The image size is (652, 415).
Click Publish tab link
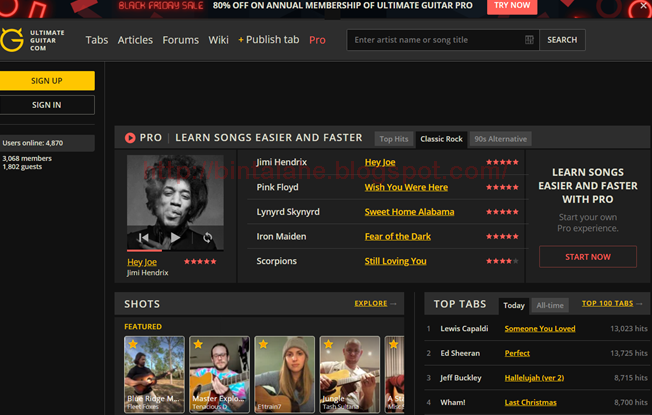(269, 40)
